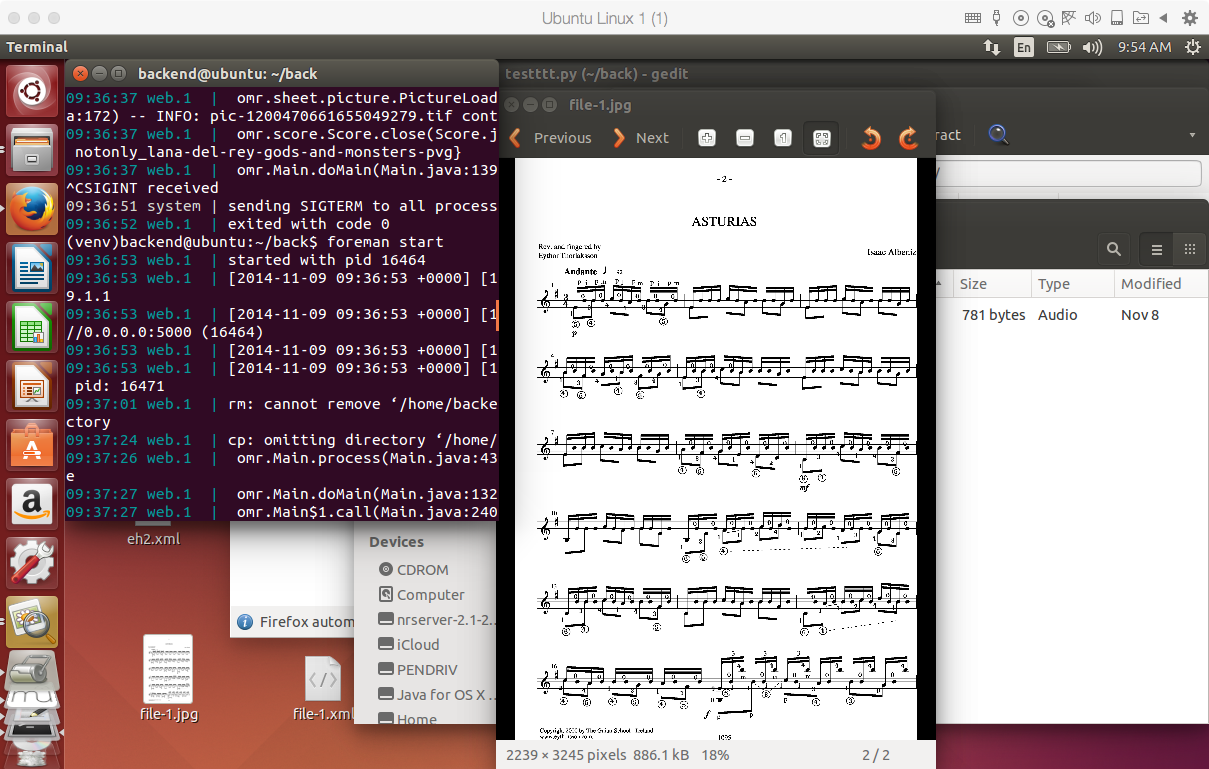Sort files by the Modified column

[x=1161, y=284]
